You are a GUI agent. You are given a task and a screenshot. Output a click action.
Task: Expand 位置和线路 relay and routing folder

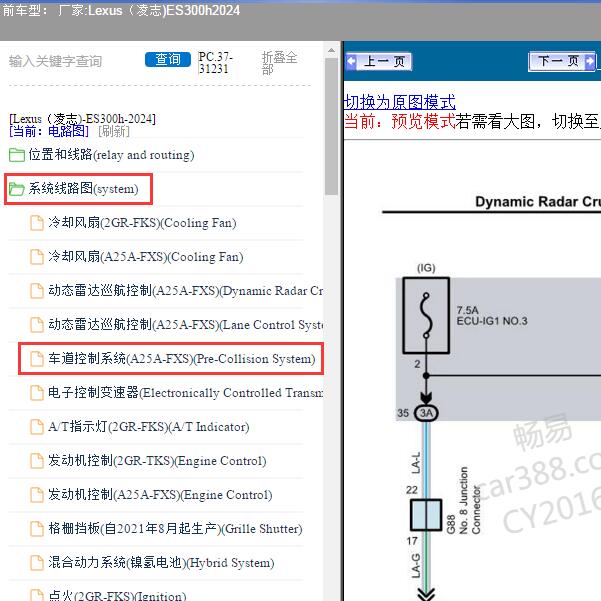pyautogui.click(x=111, y=155)
